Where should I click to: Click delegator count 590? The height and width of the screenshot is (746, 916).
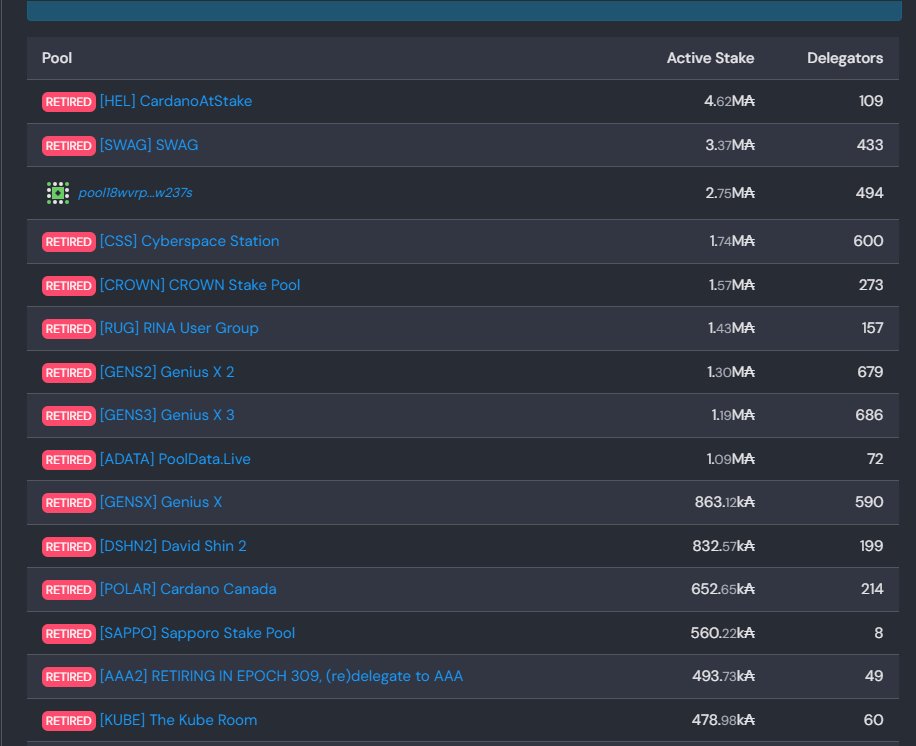[869, 502]
